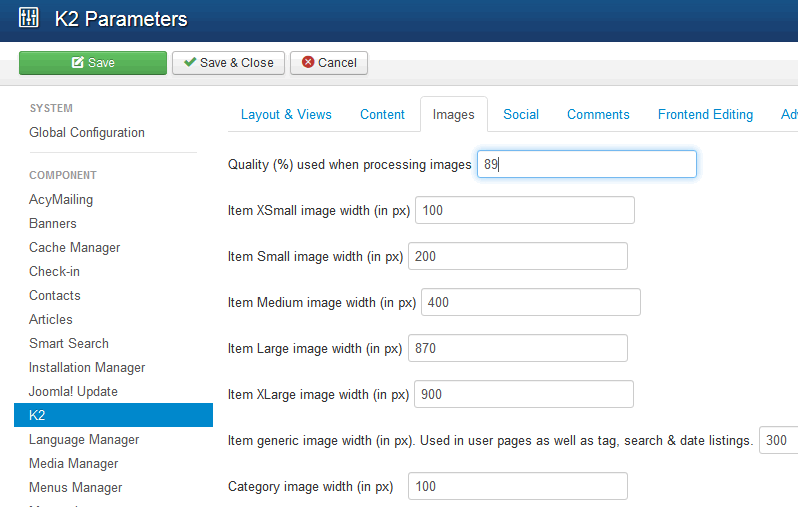Open the Layout & Views tab
Viewport: 798px width, 507px height.
pyautogui.click(x=286, y=115)
